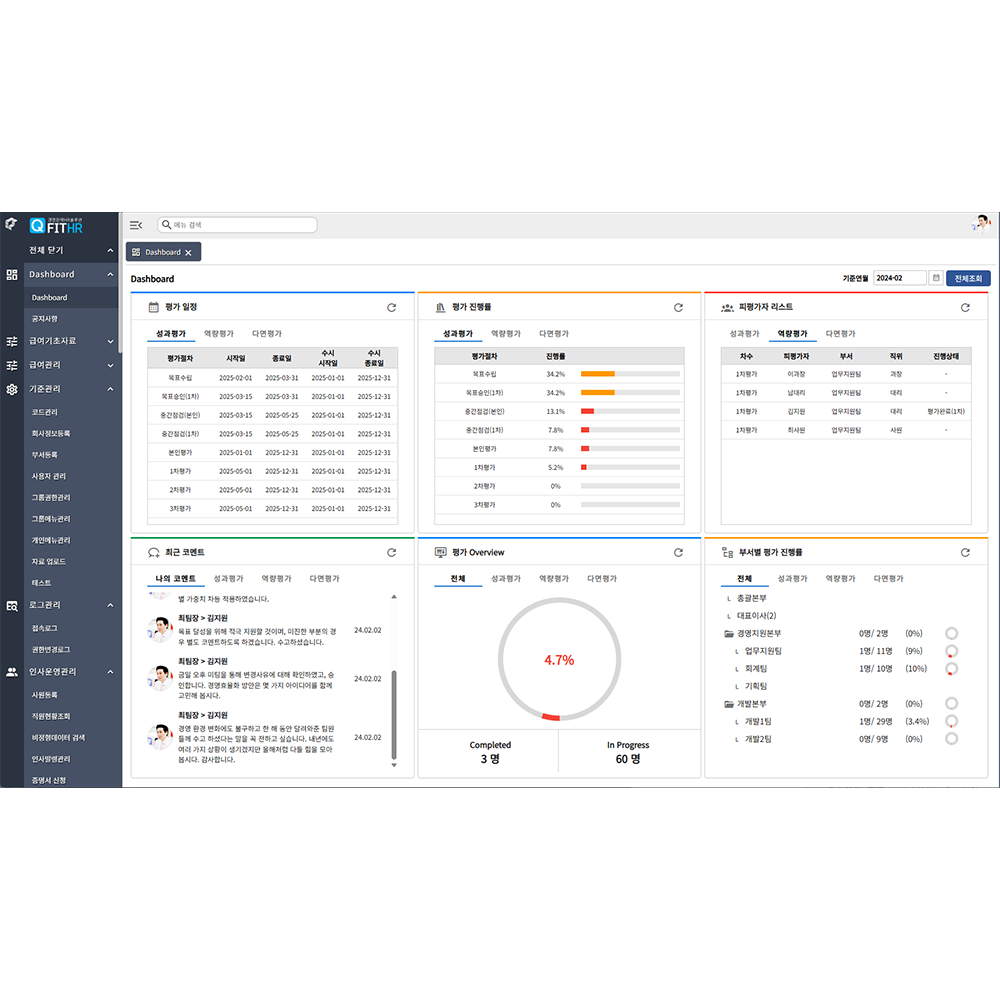Refresh the 부서별 평가 진행률 panel

(x=963, y=551)
